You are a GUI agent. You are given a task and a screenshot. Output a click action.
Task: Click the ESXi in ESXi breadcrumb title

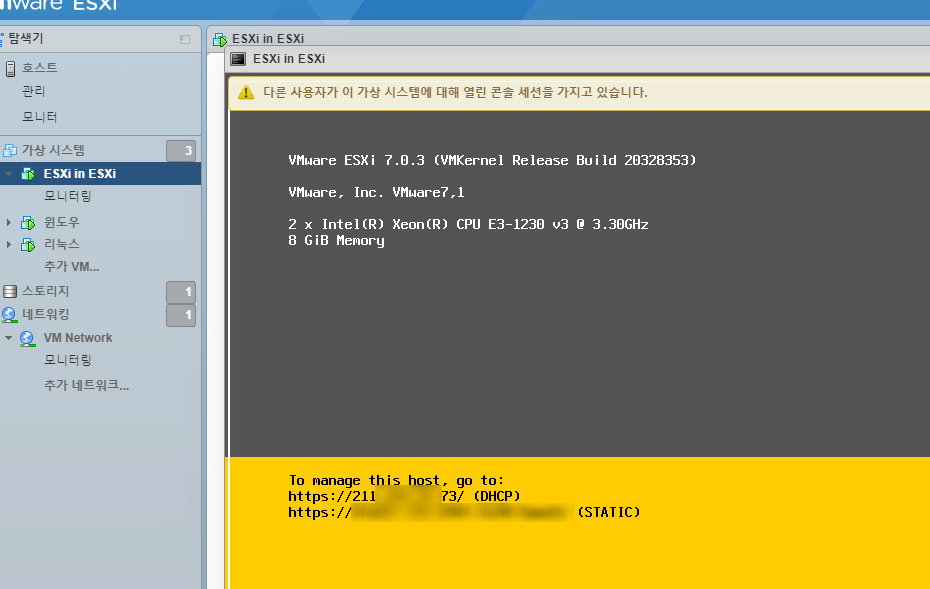click(x=267, y=39)
